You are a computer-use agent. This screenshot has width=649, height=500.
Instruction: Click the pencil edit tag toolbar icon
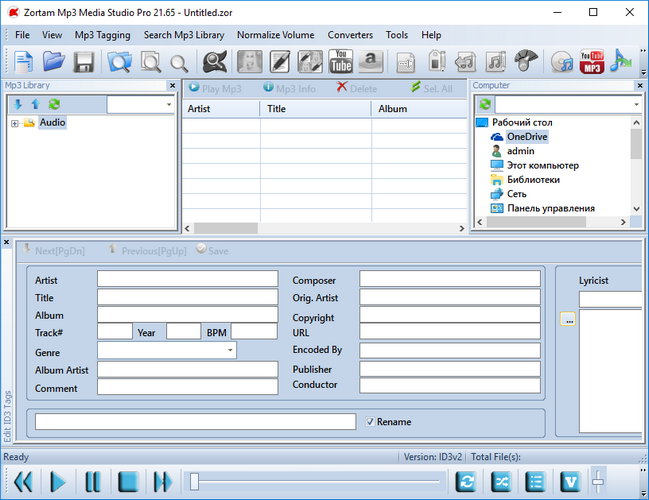[280, 62]
